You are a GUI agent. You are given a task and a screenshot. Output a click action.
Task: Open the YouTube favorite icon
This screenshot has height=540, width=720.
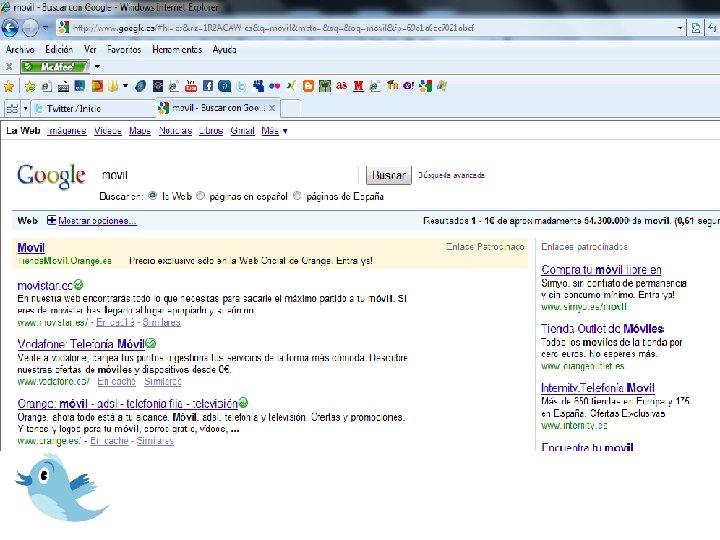[x=191, y=86]
